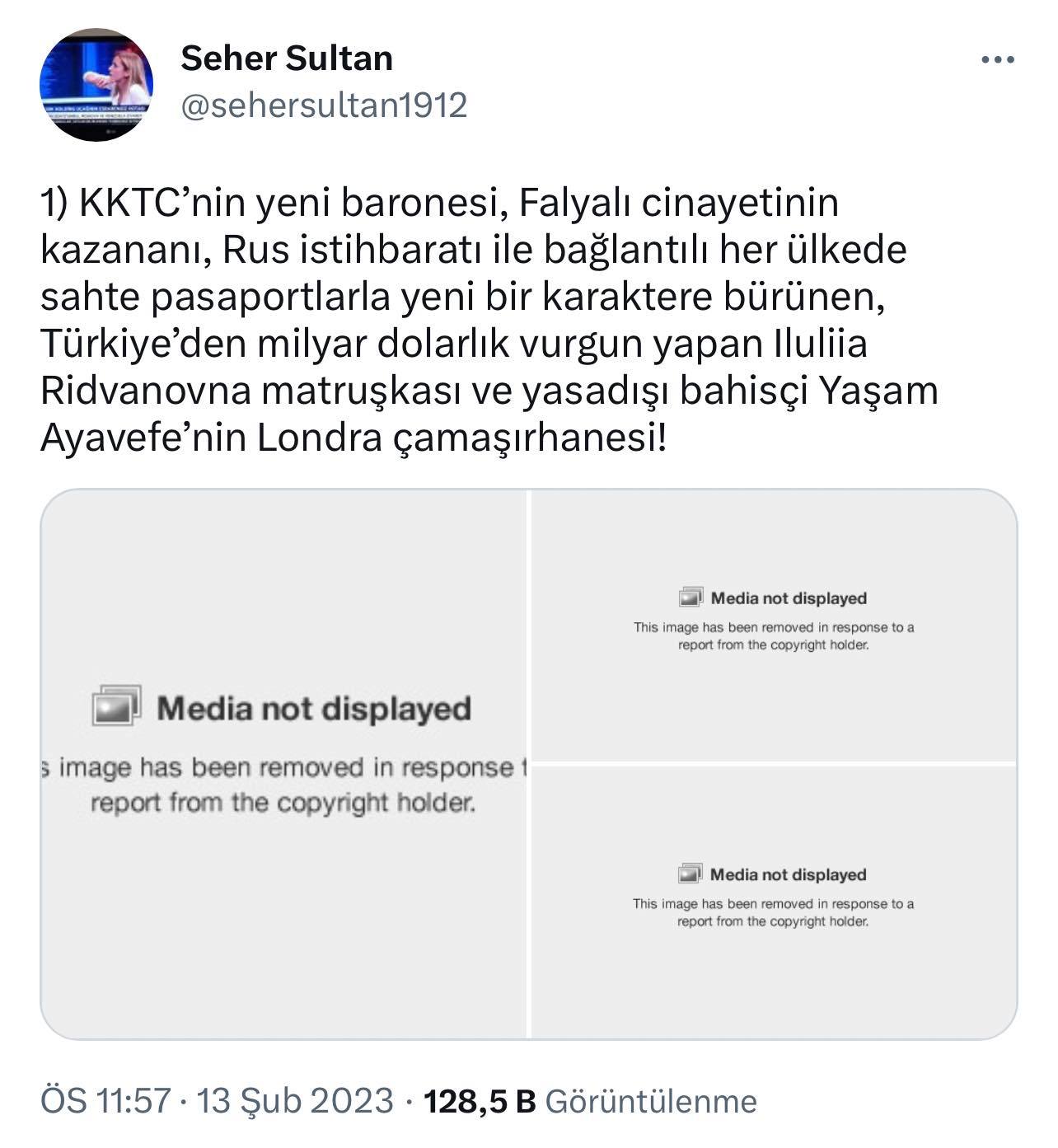Open the top-right removed-media thumbnail
This screenshot has width=1058, height=1148.
point(773,701)
